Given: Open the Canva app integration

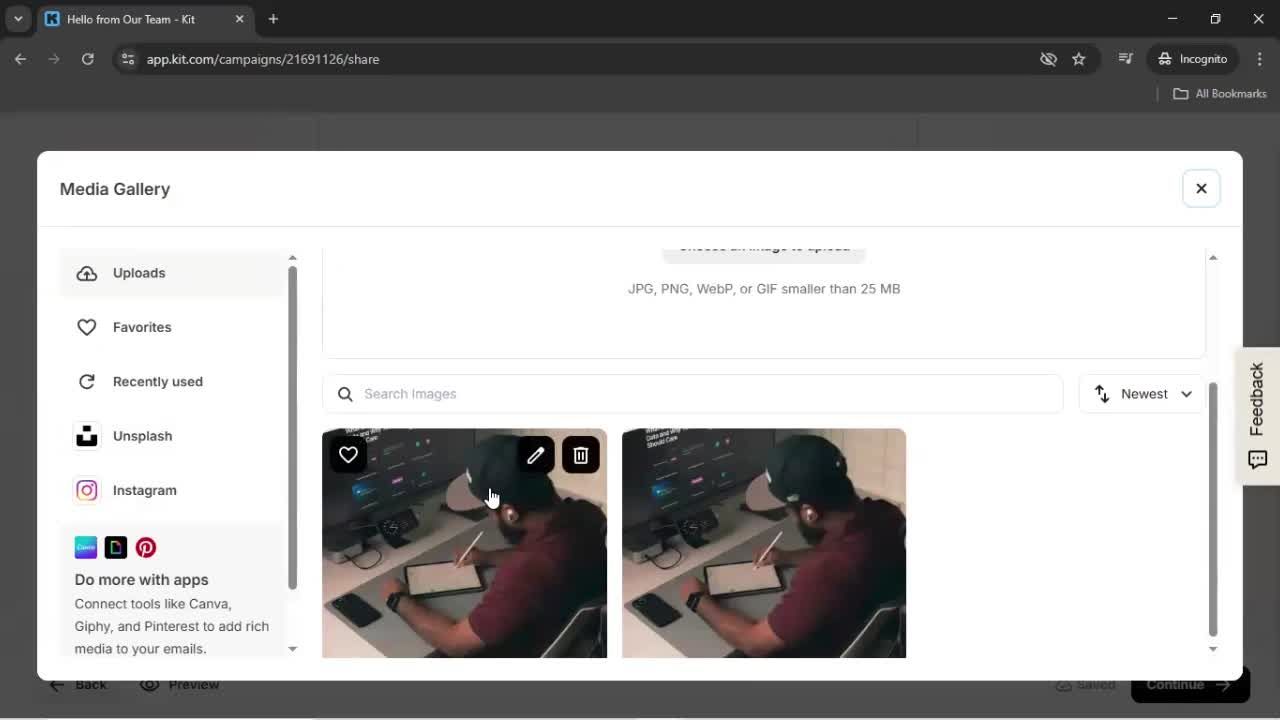Looking at the screenshot, I should [x=85, y=547].
